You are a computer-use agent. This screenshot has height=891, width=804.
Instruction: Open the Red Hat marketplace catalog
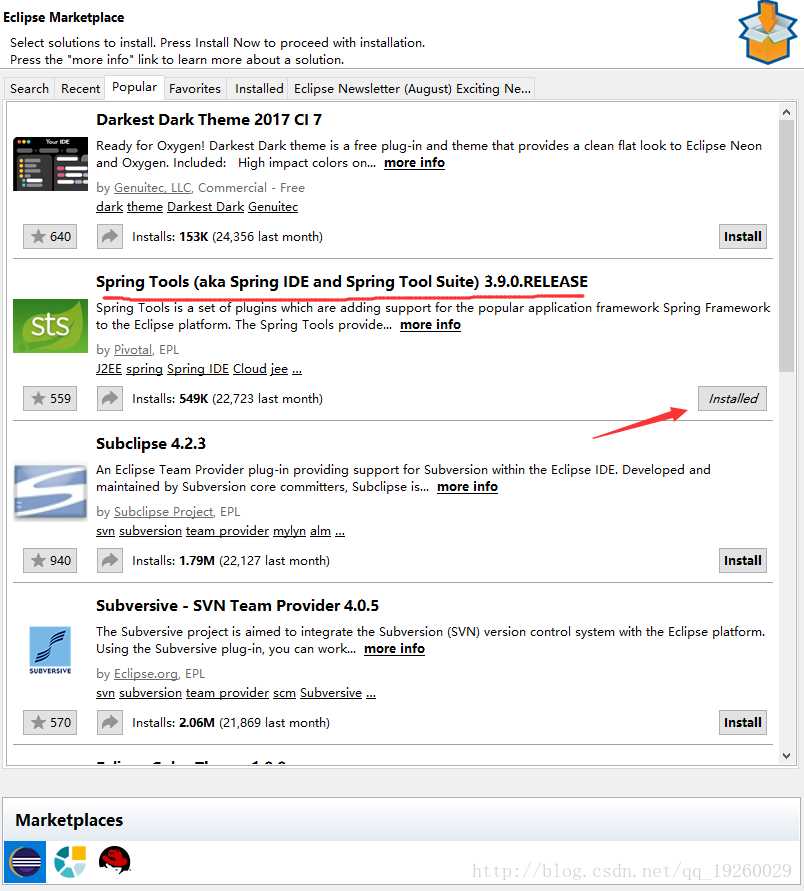(x=115, y=861)
